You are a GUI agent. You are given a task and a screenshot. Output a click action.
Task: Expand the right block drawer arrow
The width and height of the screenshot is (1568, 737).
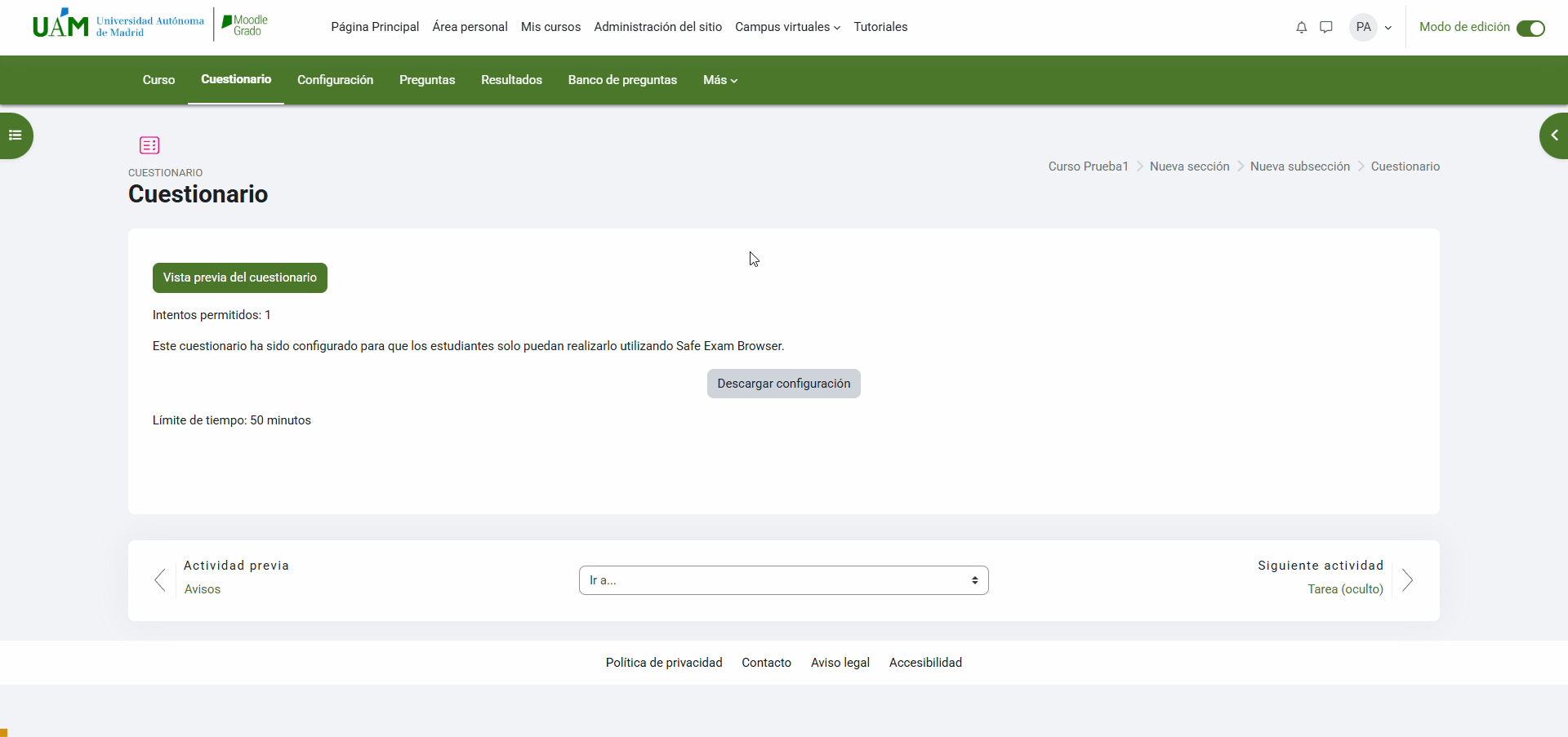[x=1554, y=135]
